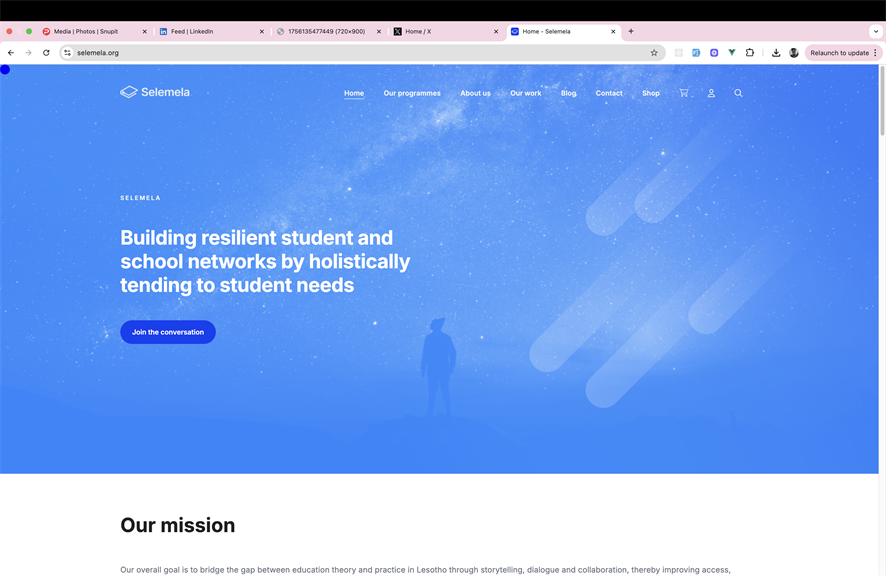Open the About us nav item
Image resolution: width=886 pixels, height=576 pixels.
click(475, 93)
